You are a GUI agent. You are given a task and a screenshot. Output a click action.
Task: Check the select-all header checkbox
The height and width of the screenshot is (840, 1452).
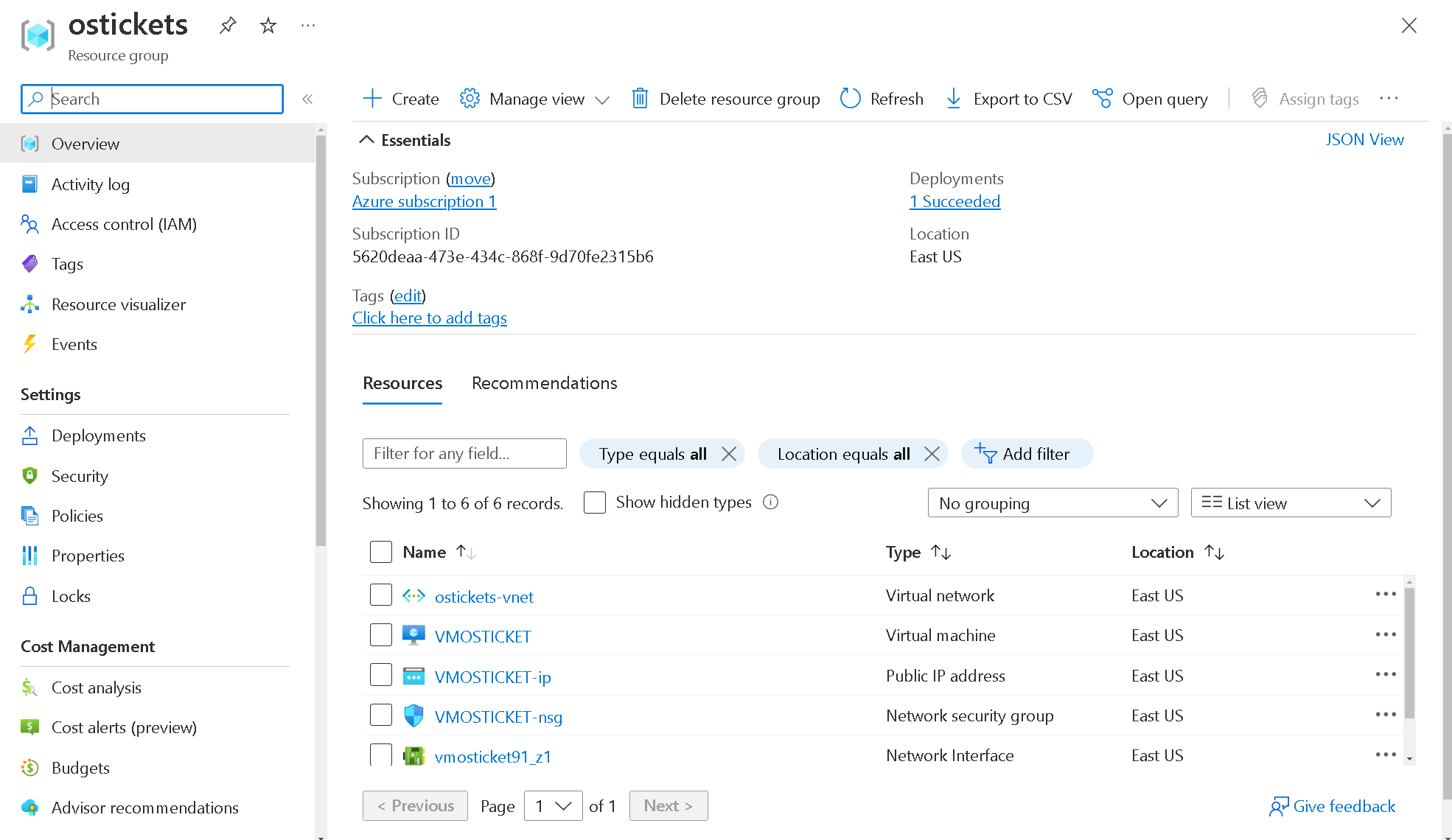pyautogui.click(x=380, y=552)
